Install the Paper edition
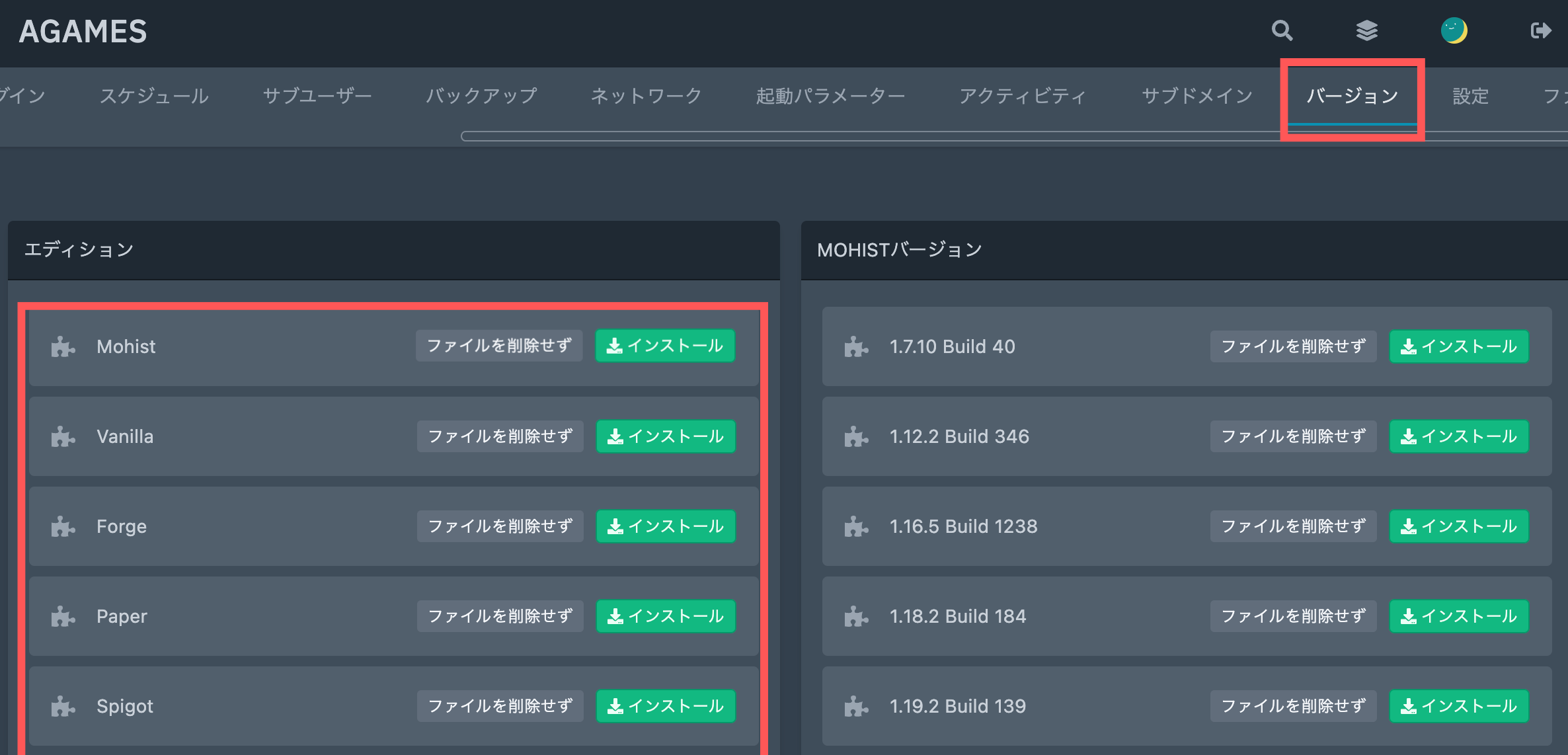1568x755 pixels. click(666, 616)
